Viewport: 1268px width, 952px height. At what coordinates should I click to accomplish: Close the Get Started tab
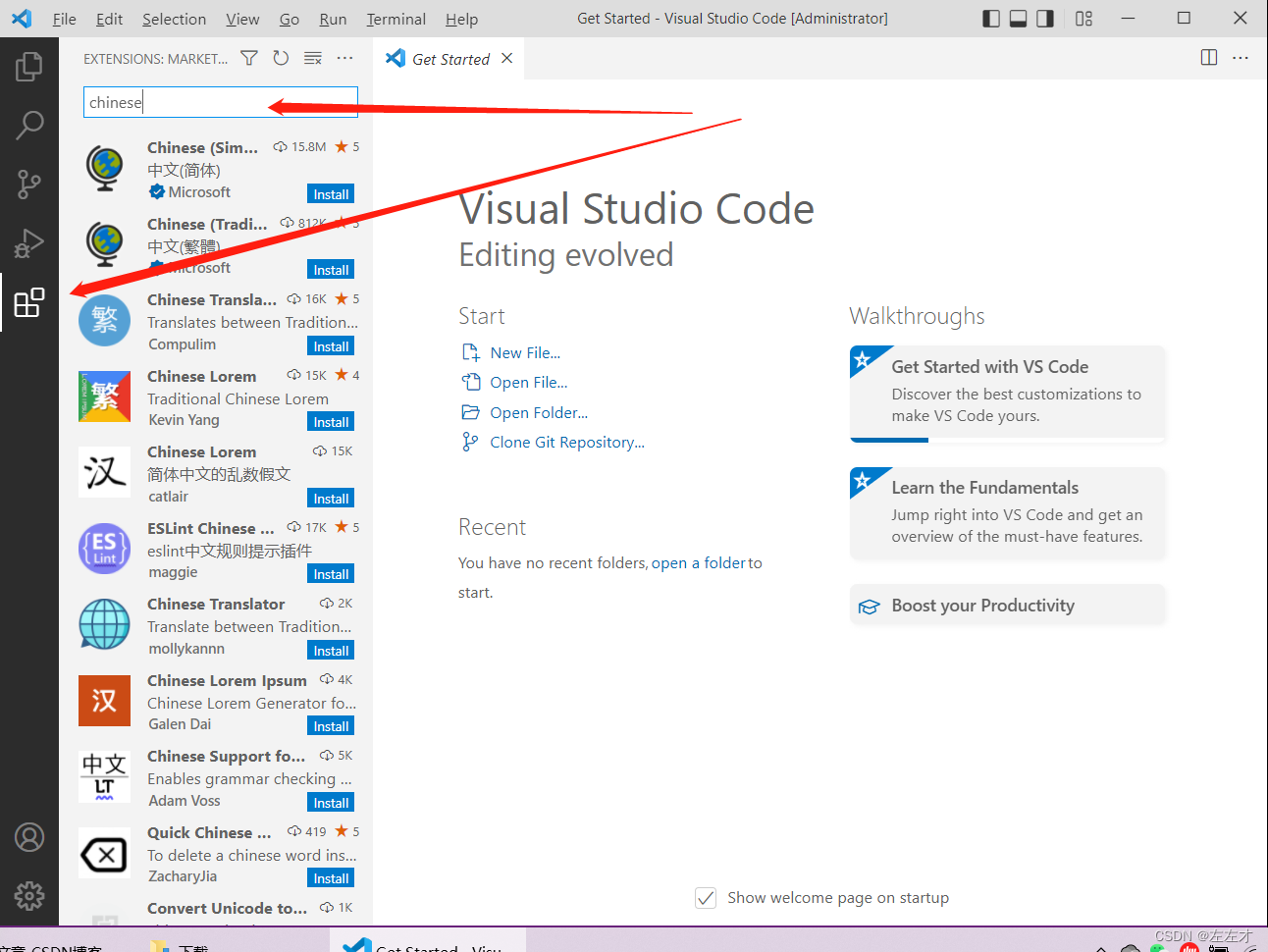click(x=507, y=58)
